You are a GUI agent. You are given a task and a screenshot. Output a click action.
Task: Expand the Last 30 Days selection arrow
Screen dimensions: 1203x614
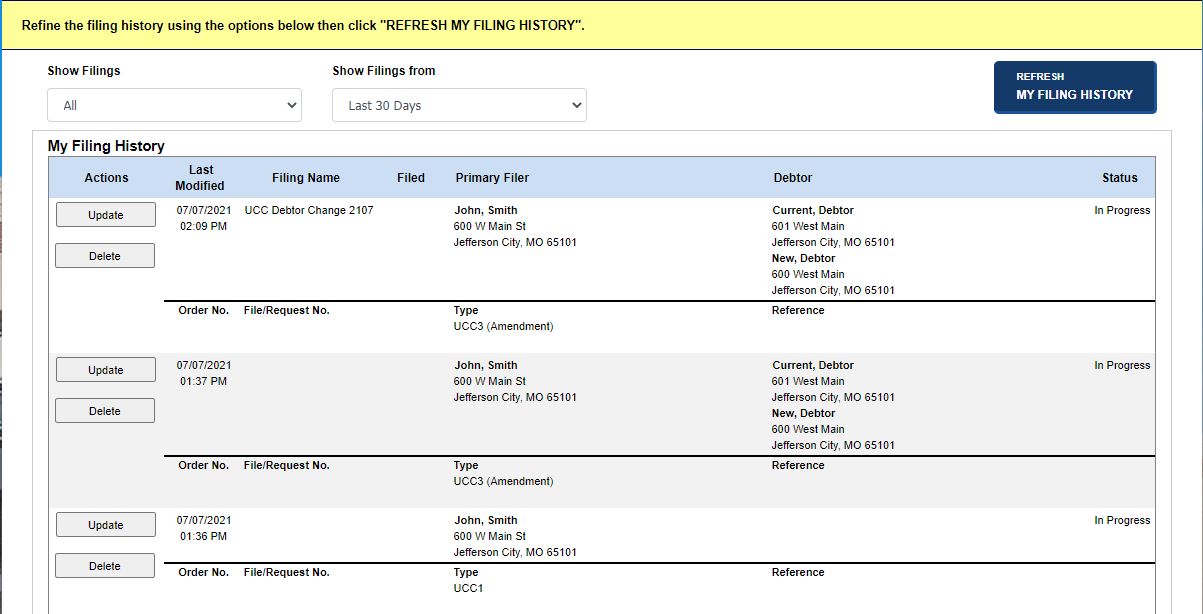pyautogui.click(x=576, y=105)
